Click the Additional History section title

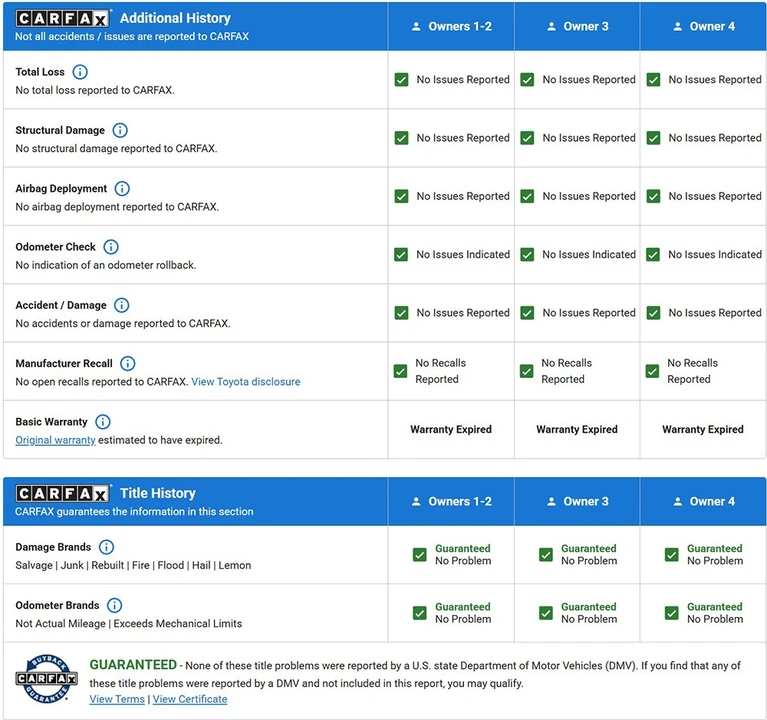click(x=175, y=18)
